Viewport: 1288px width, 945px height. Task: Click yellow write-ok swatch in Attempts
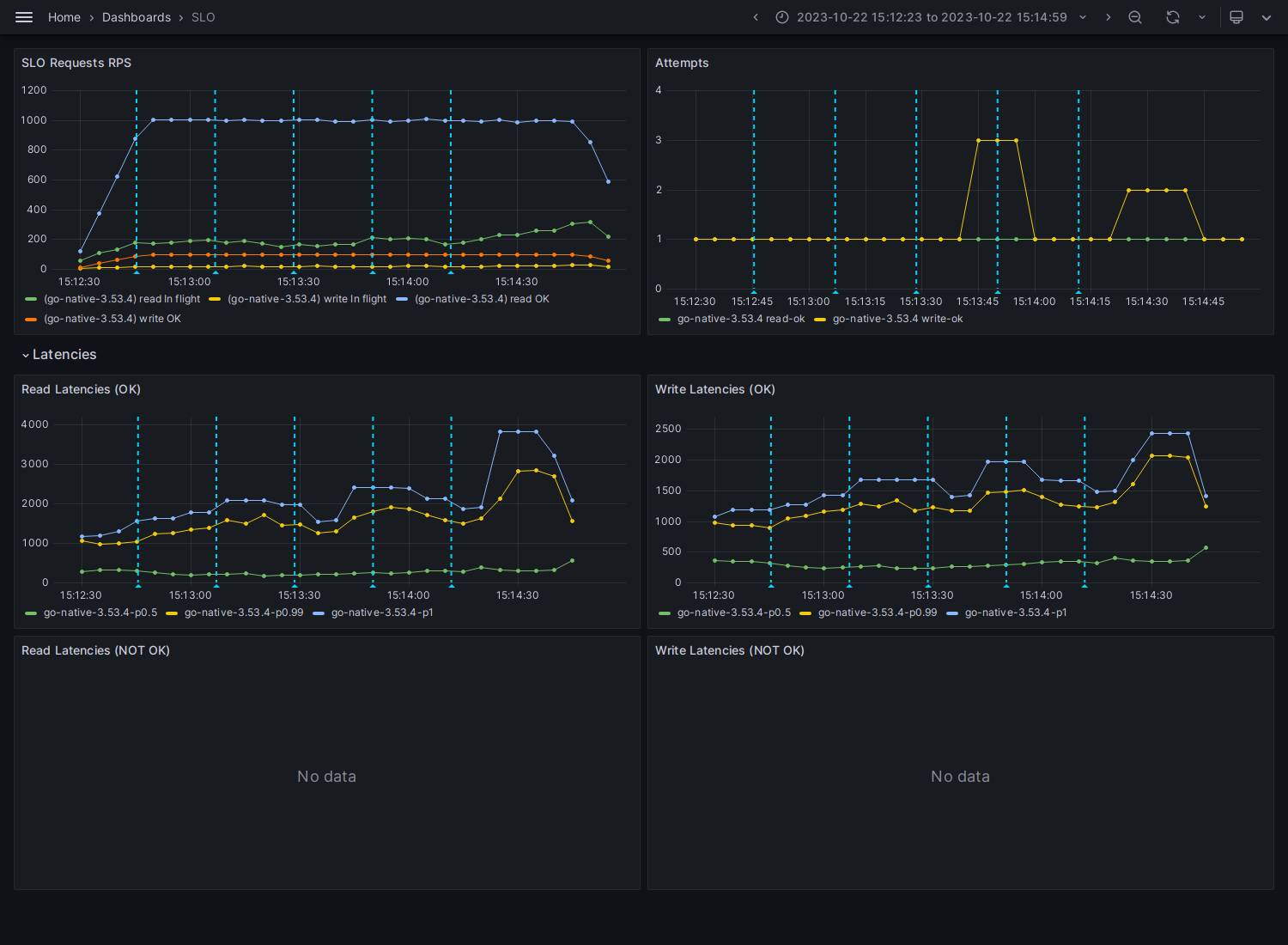[820, 319]
